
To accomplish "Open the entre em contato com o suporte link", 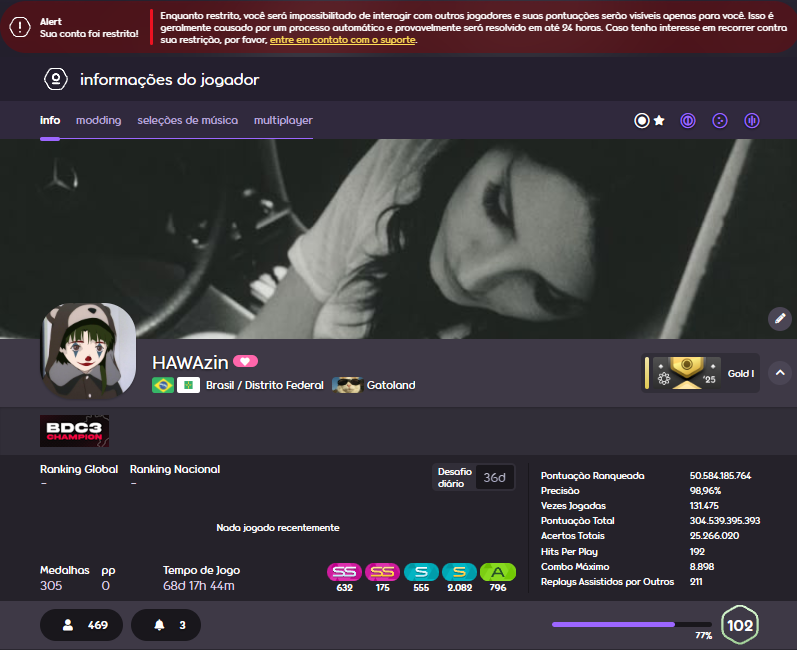I will [343, 40].
